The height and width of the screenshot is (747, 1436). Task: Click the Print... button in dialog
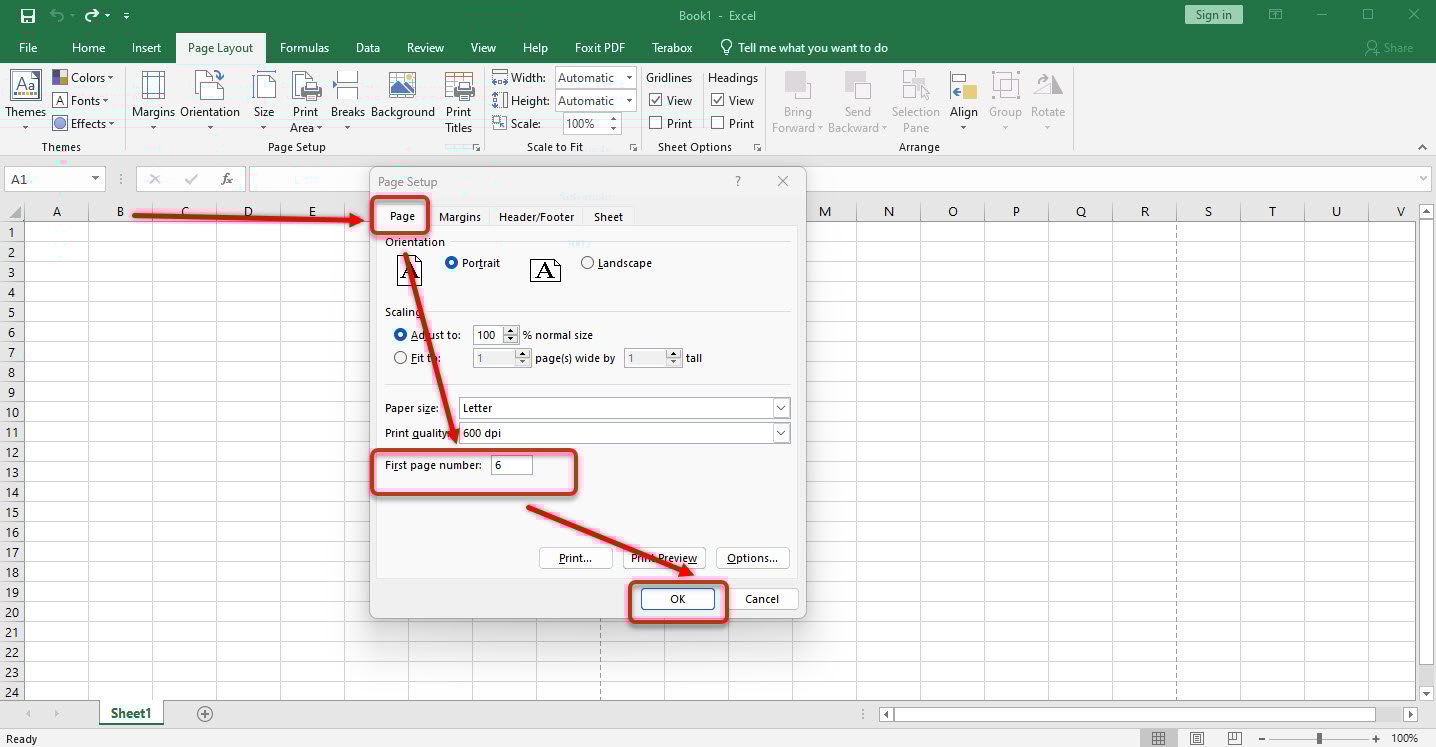pyautogui.click(x=575, y=558)
